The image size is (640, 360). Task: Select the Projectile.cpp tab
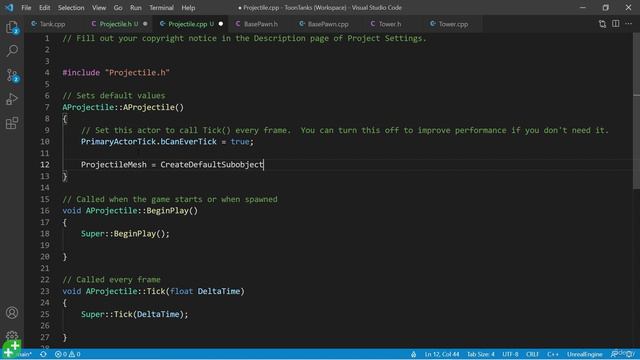[191, 24]
